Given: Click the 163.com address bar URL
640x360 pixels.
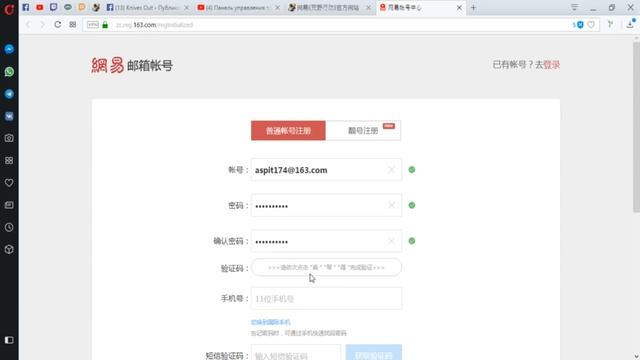Looking at the screenshot, I should click(154, 25).
